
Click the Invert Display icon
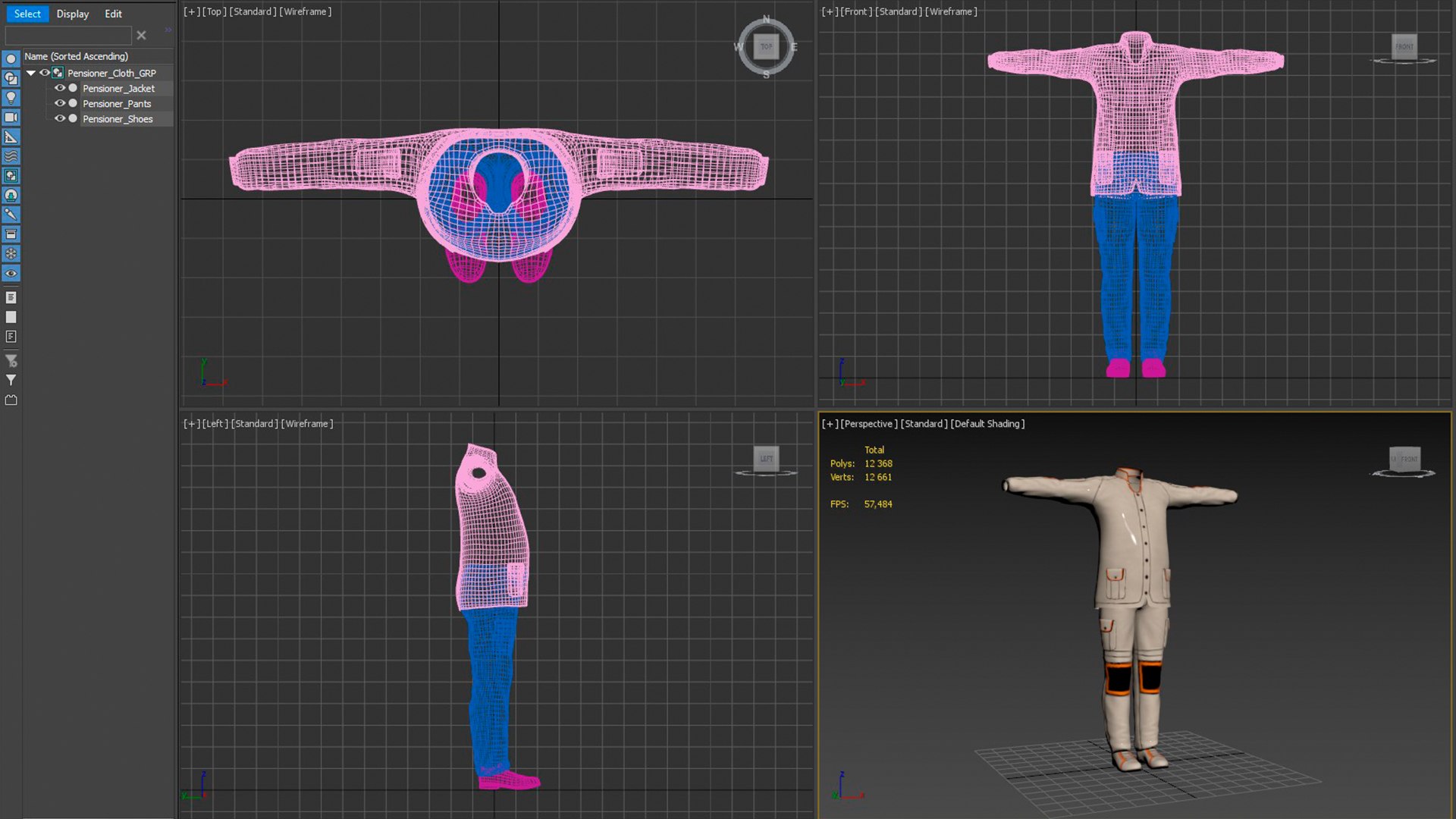(x=11, y=337)
